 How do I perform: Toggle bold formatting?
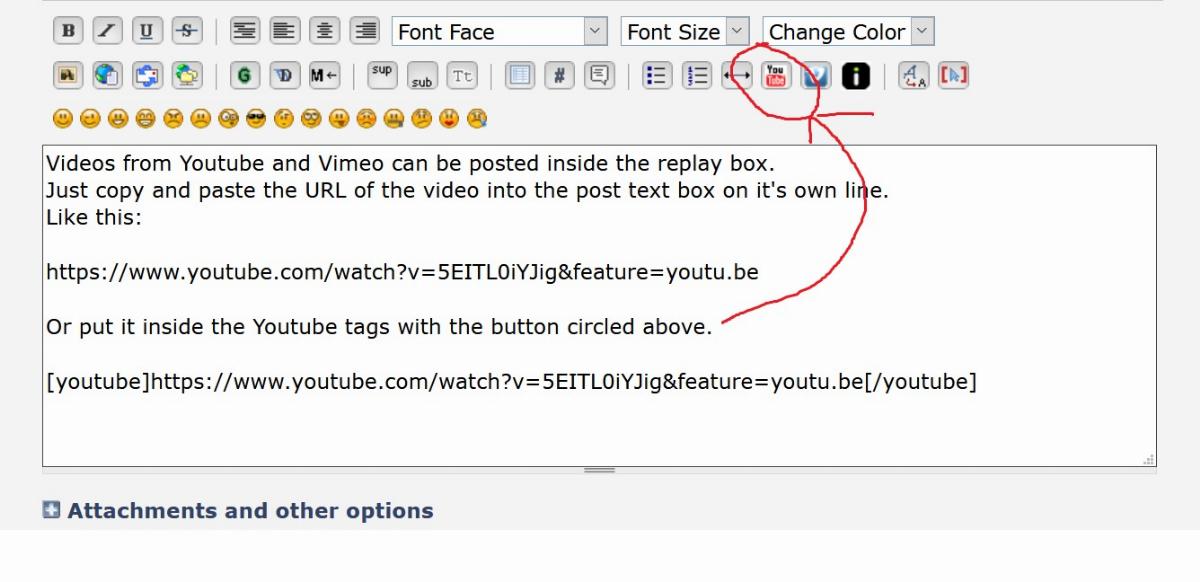coord(68,31)
